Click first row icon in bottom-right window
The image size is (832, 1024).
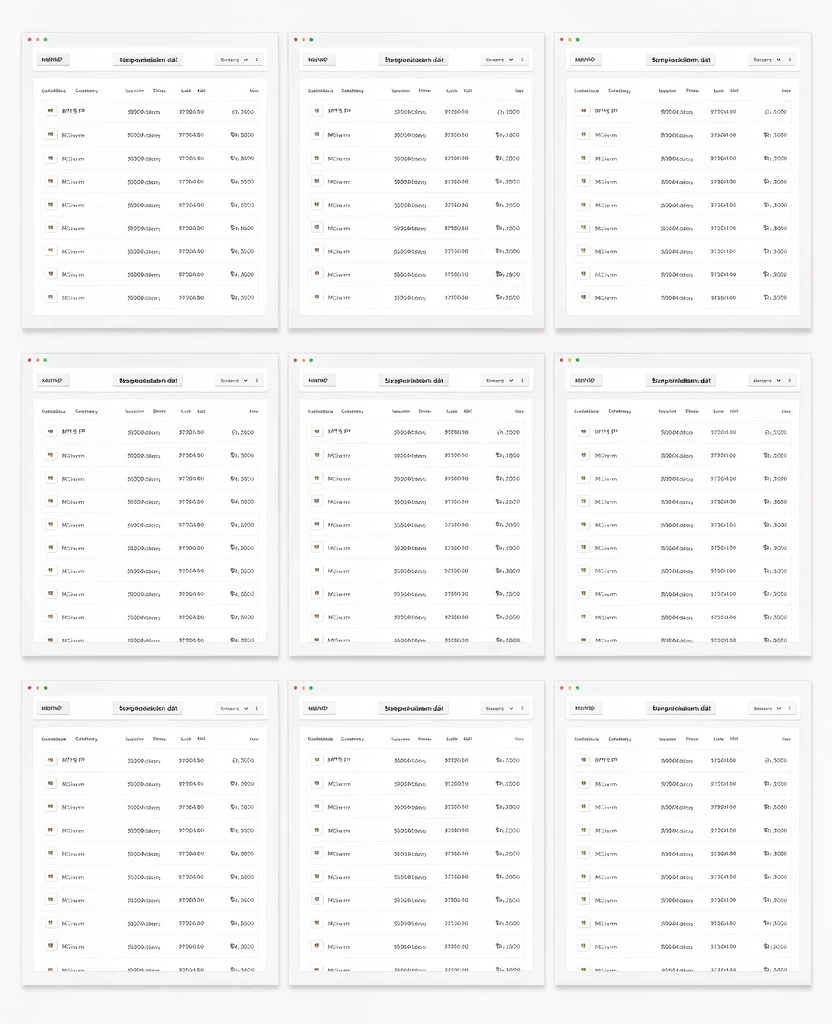[583, 760]
